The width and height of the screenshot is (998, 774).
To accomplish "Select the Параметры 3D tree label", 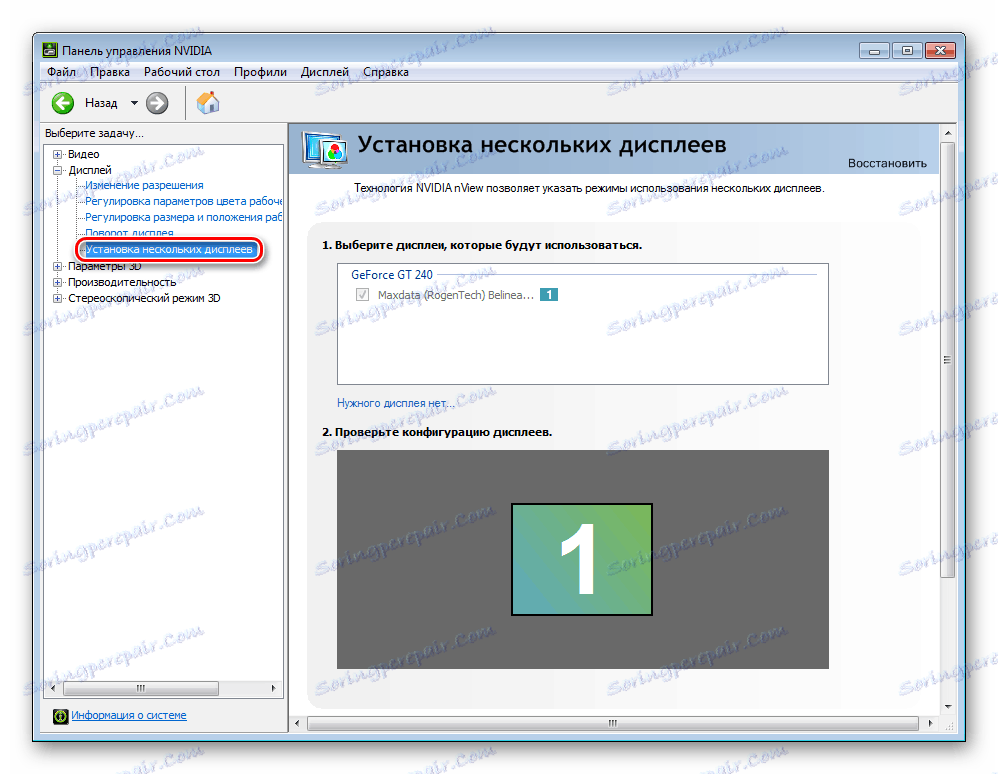I will click(x=104, y=266).
